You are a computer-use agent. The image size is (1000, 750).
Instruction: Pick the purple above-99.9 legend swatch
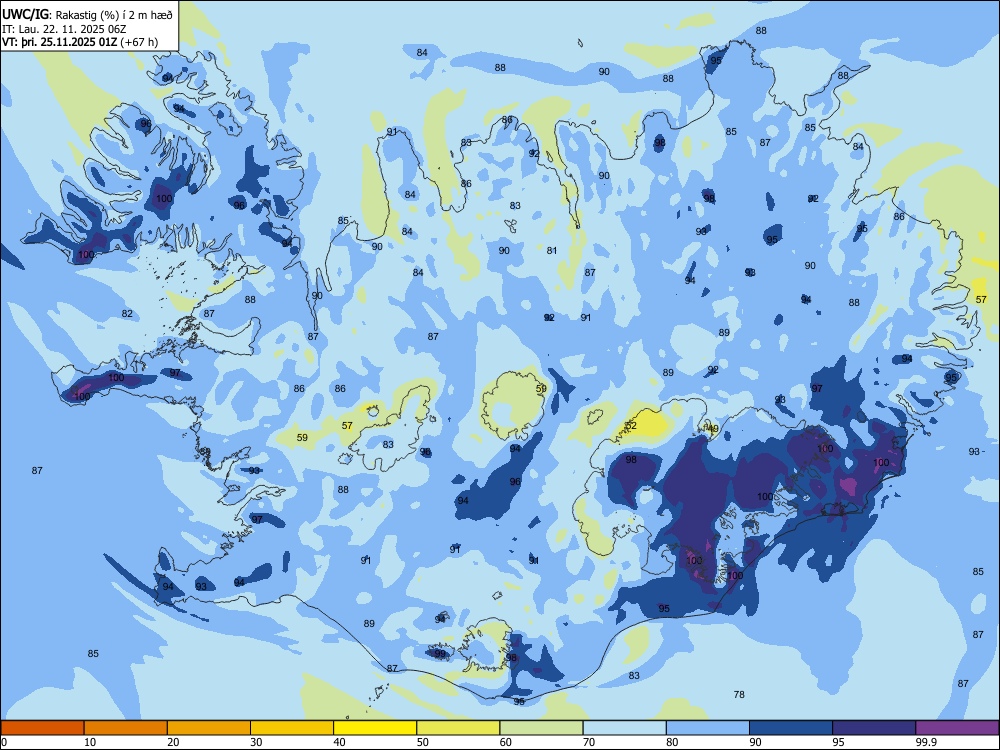coord(957,728)
